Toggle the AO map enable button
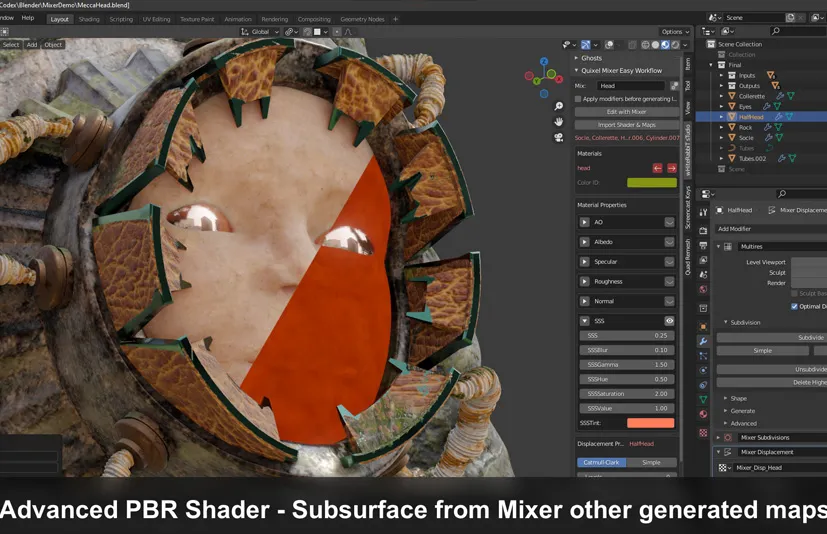 click(x=669, y=222)
